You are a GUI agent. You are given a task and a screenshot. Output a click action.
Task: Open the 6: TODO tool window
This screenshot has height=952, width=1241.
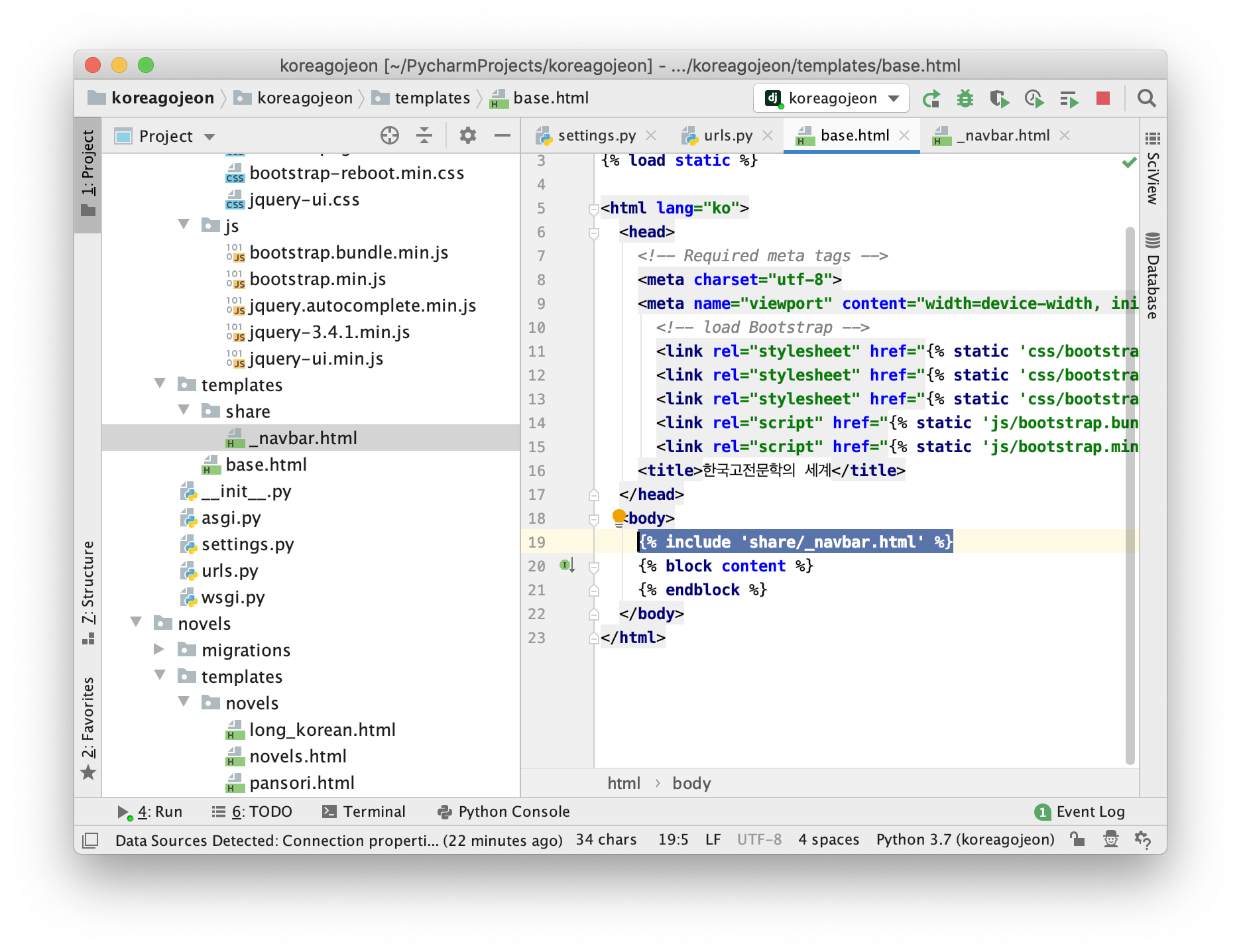[x=252, y=811]
